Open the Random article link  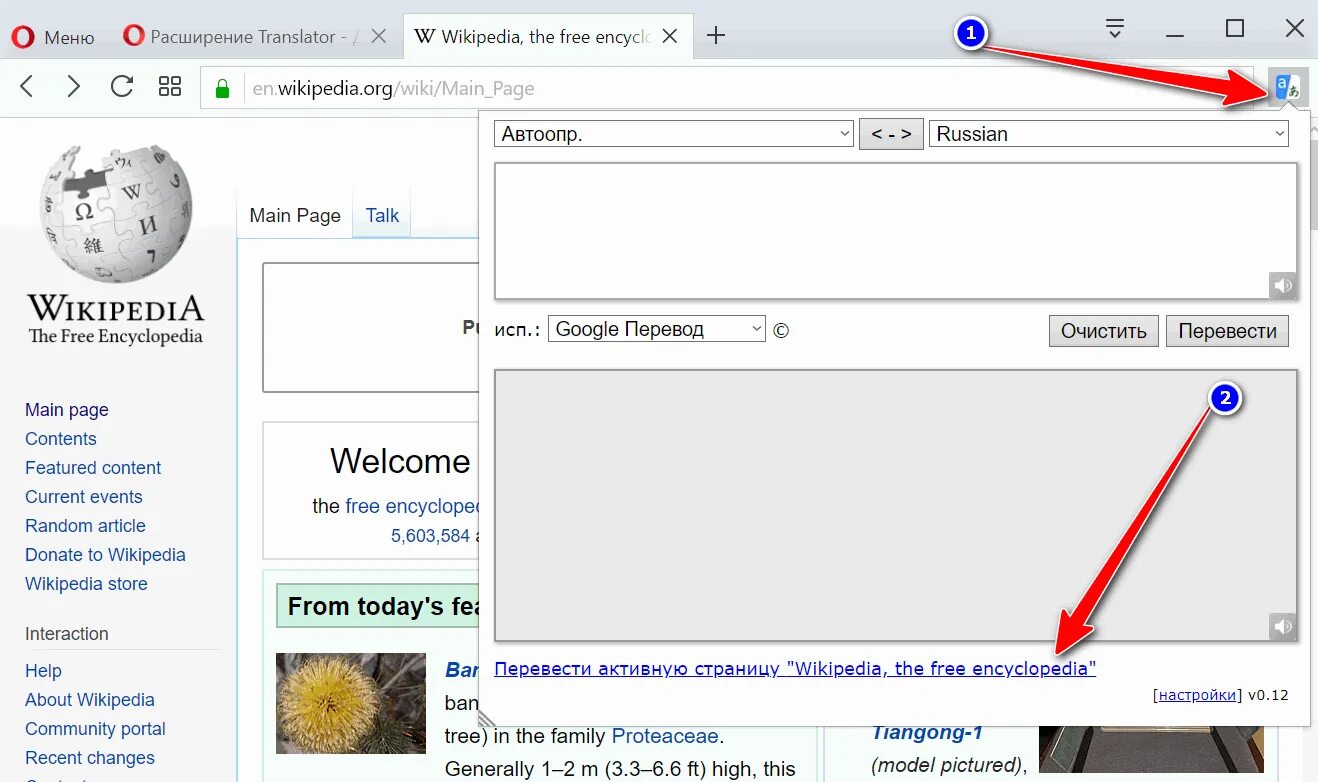tap(85, 526)
